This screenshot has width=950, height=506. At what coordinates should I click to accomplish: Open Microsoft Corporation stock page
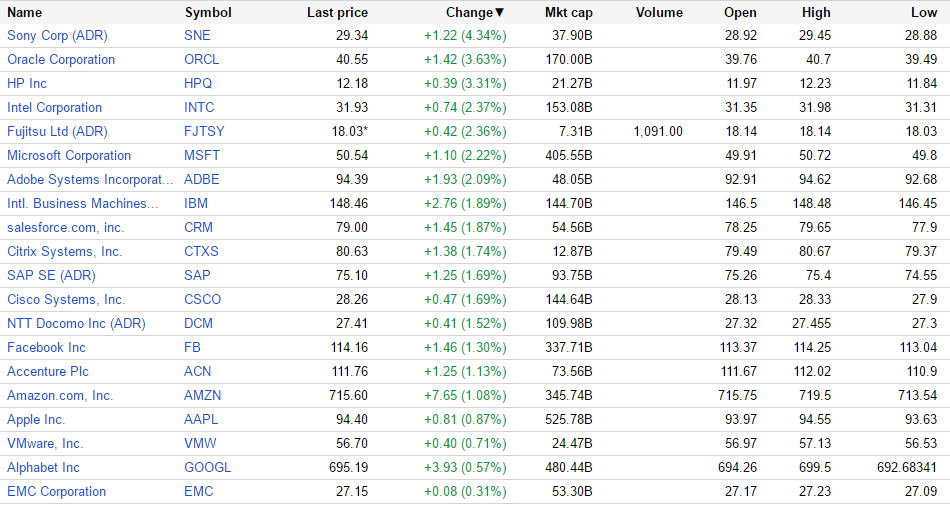[69, 155]
